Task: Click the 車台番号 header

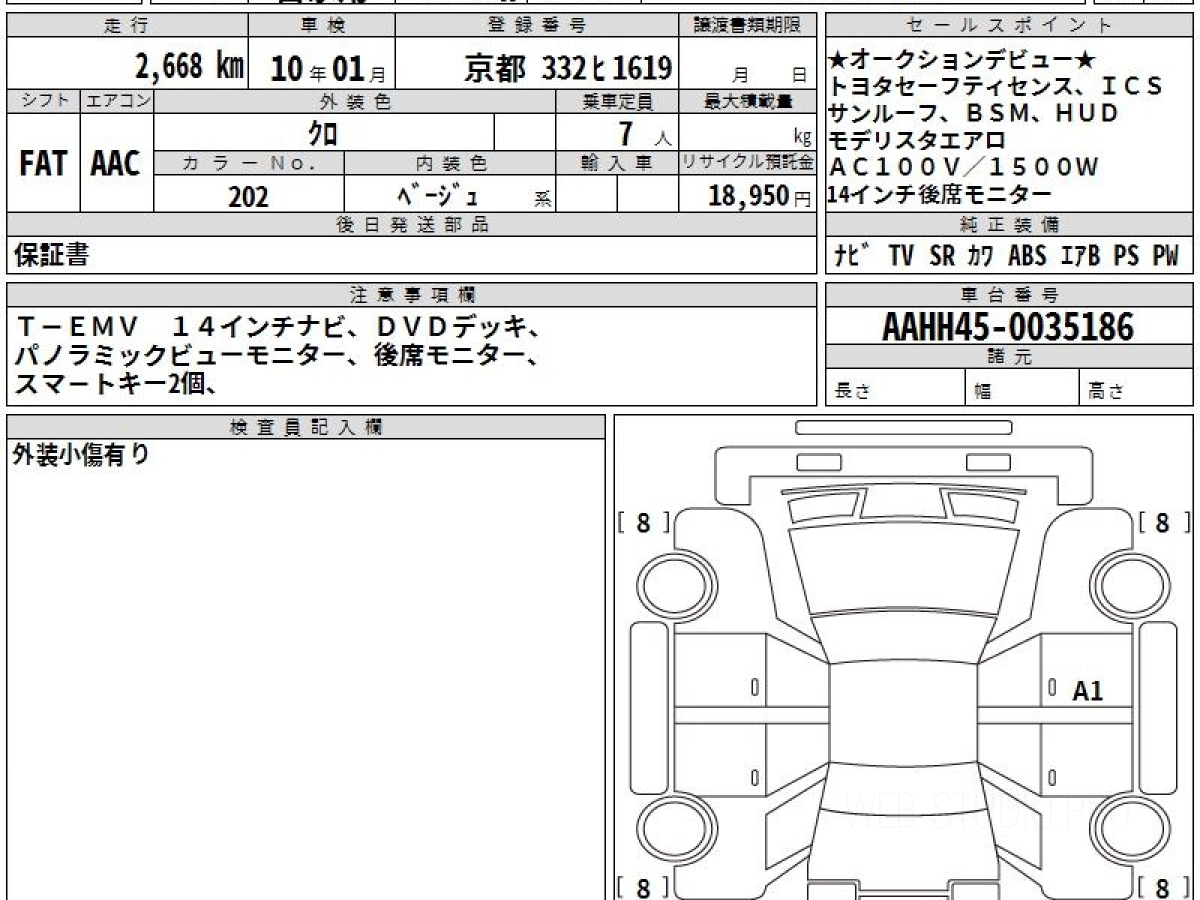Action: pyautogui.click(x=1009, y=295)
